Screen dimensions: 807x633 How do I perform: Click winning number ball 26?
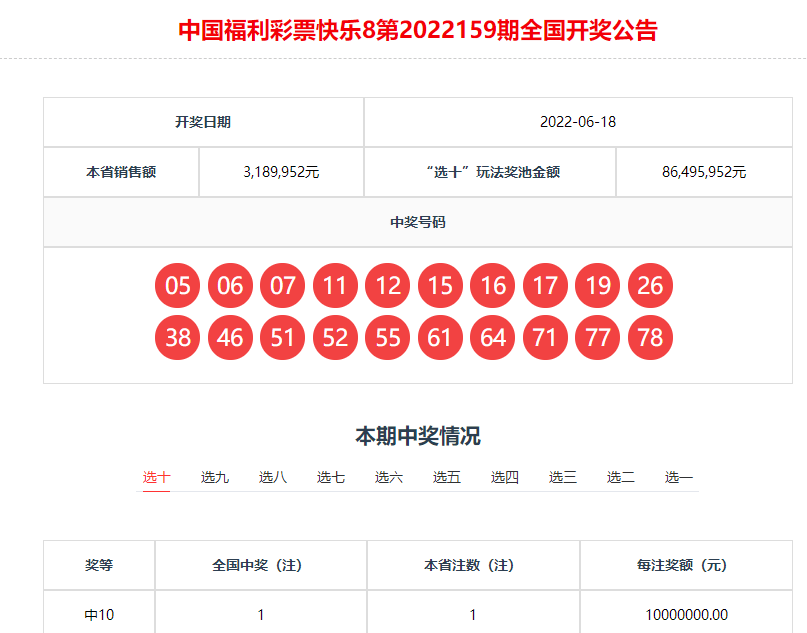pyautogui.click(x=650, y=285)
